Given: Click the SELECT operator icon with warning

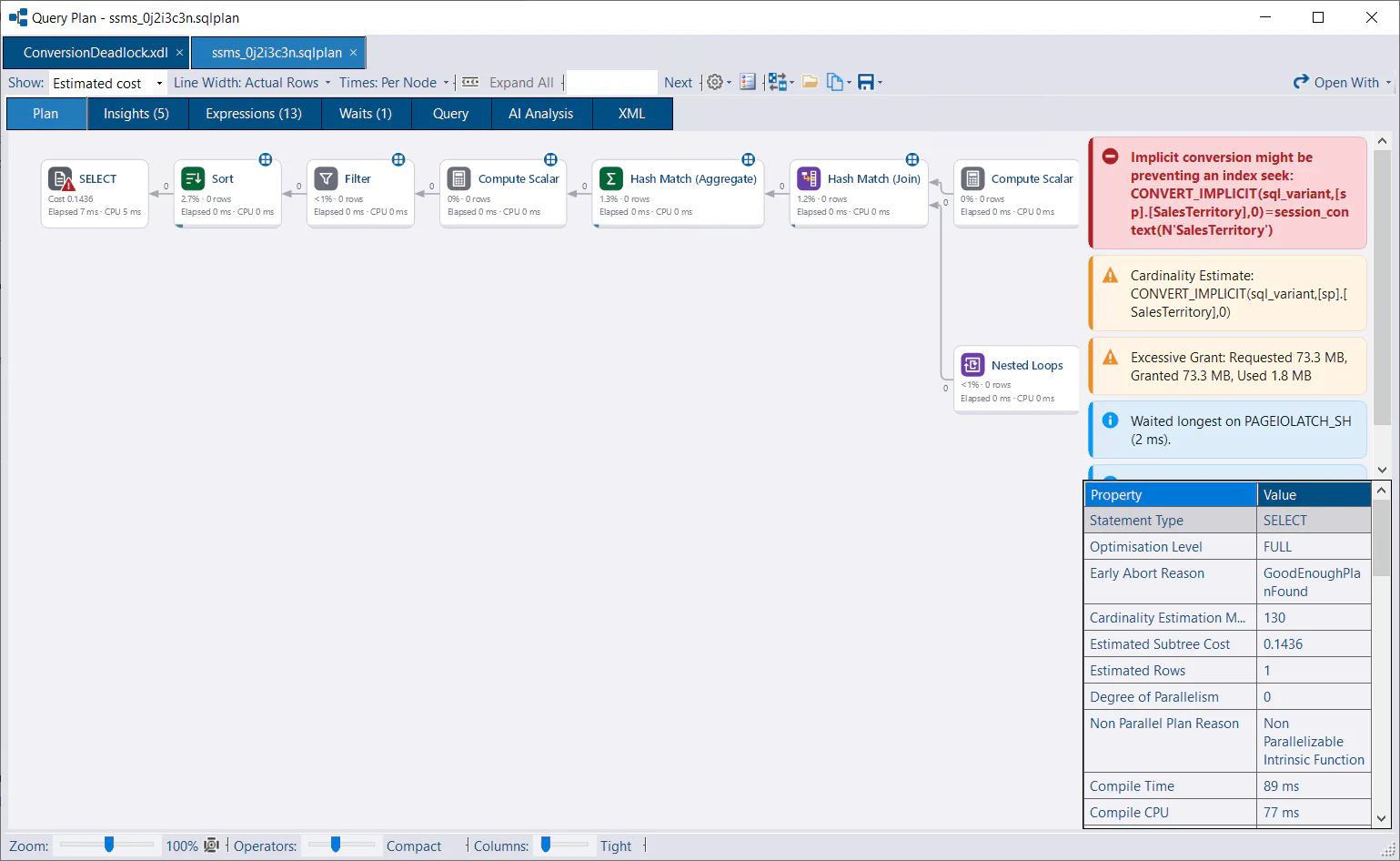Looking at the screenshot, I should click(61, 179).
